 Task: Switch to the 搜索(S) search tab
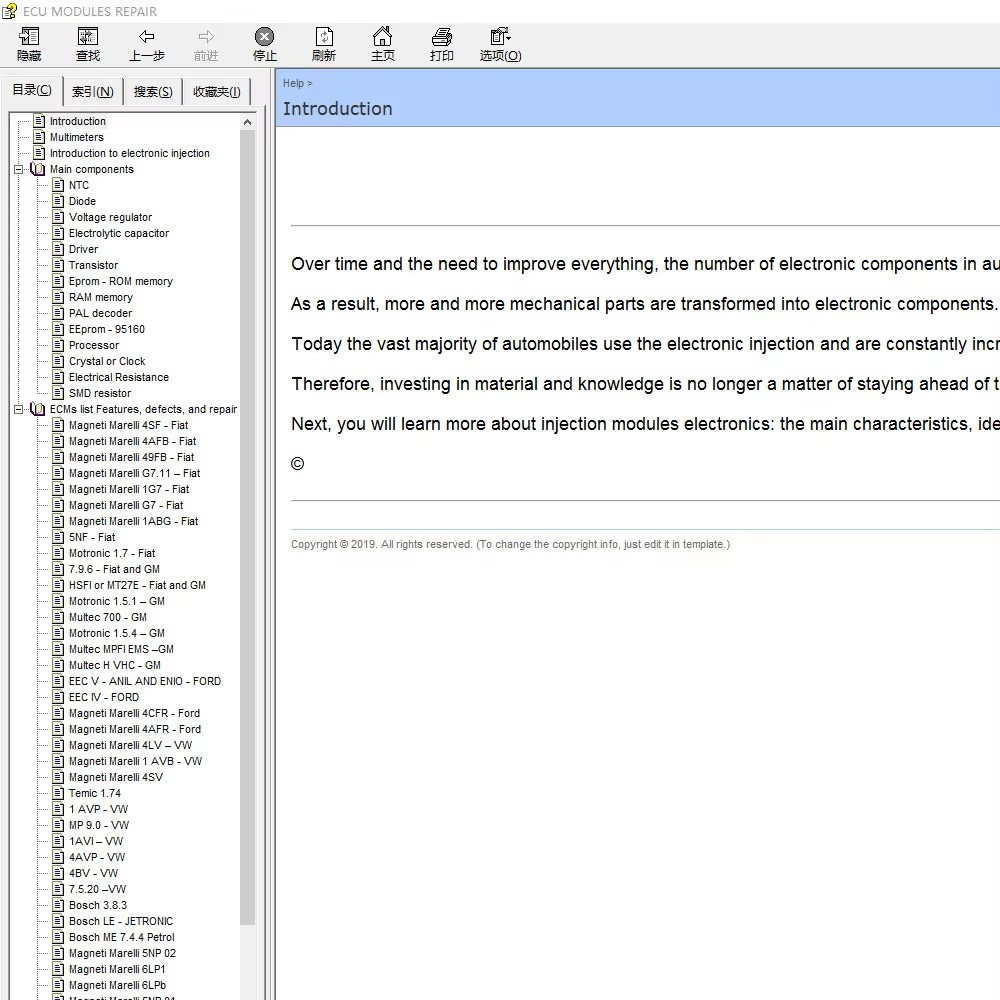click(x=152, y=92)
